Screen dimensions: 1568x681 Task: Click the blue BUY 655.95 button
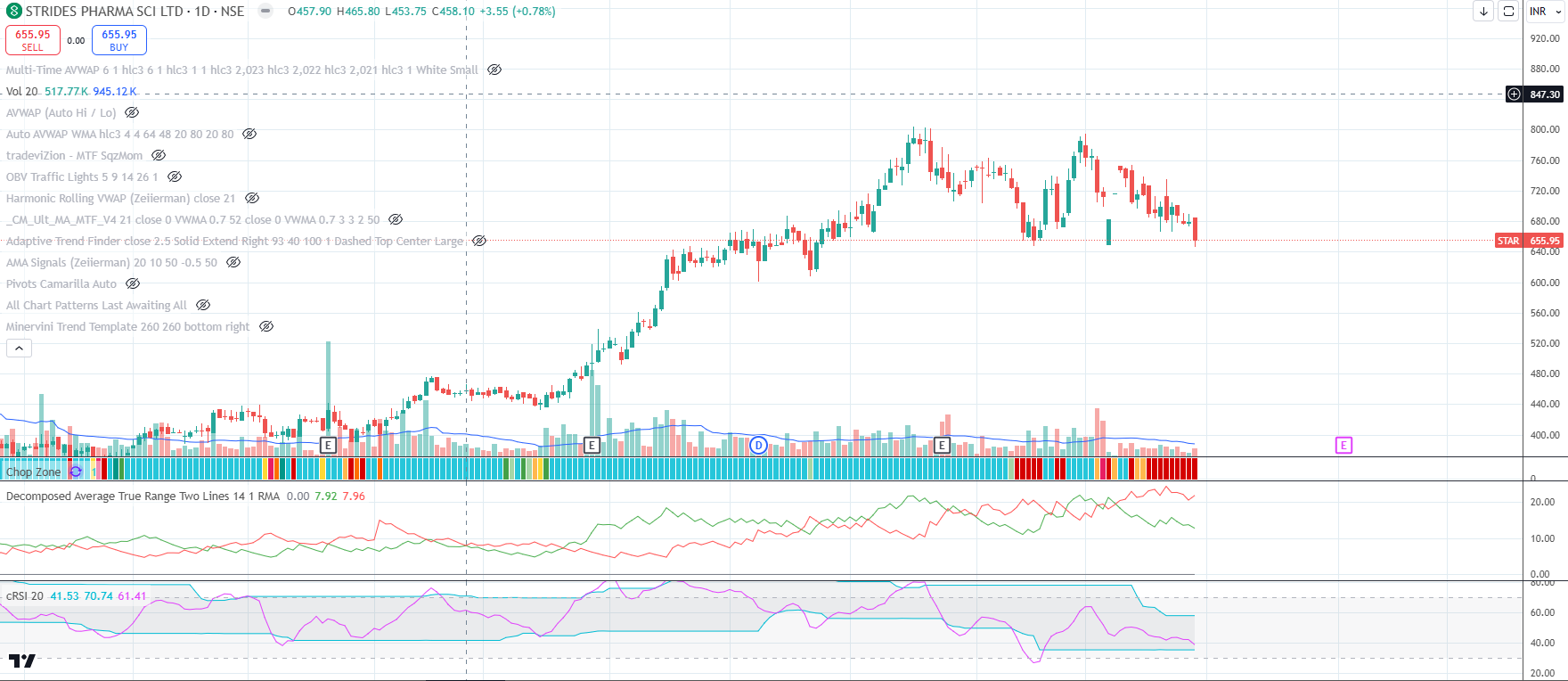click(x=119, y=40)
